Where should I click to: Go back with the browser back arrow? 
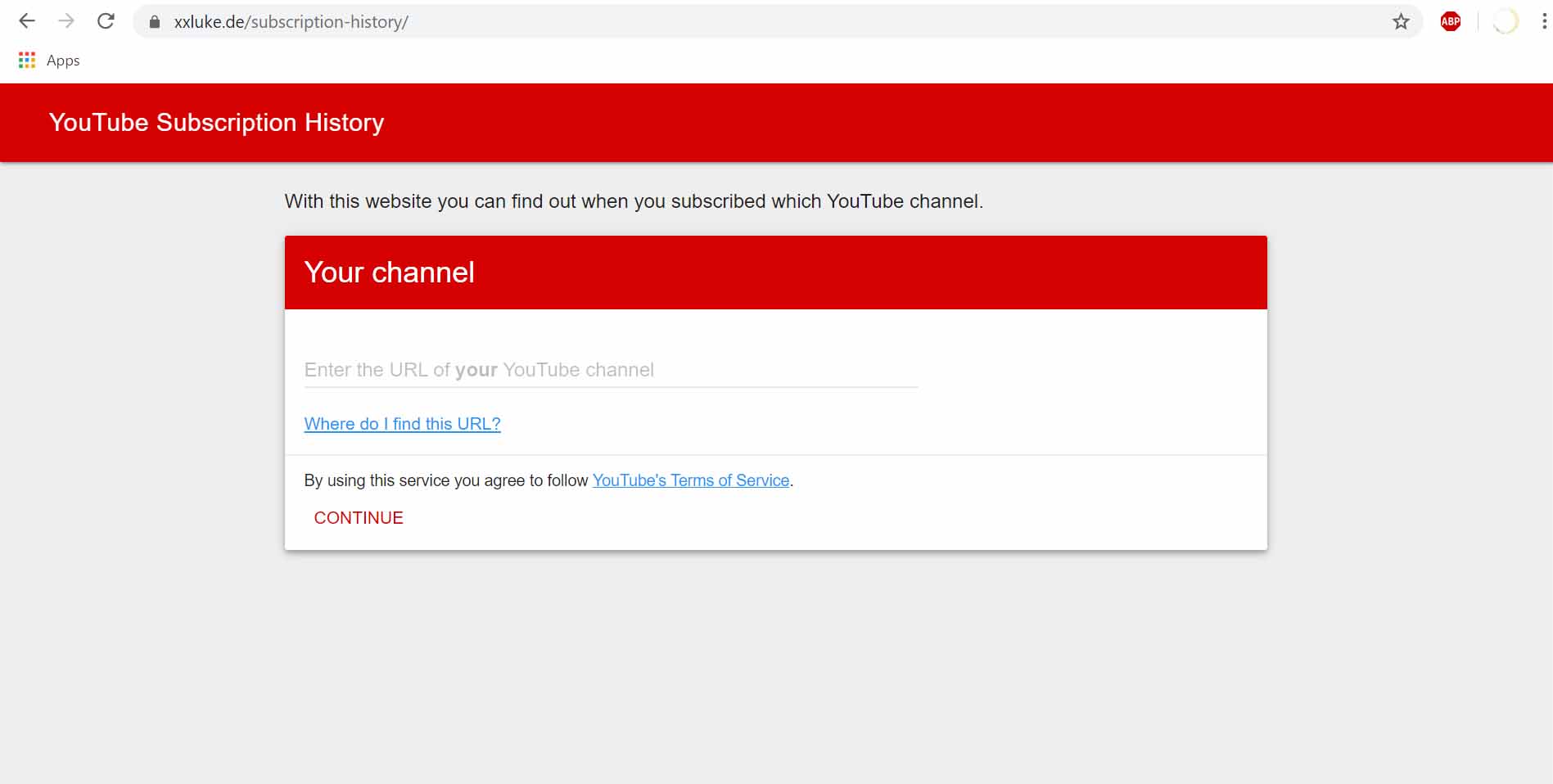(27, 21)
